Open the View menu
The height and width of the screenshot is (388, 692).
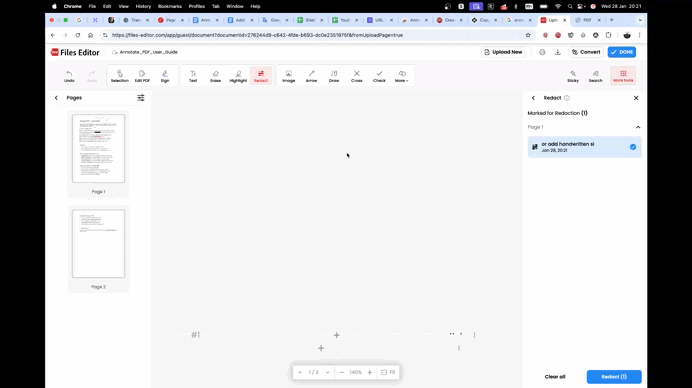(x=124, y=6)
